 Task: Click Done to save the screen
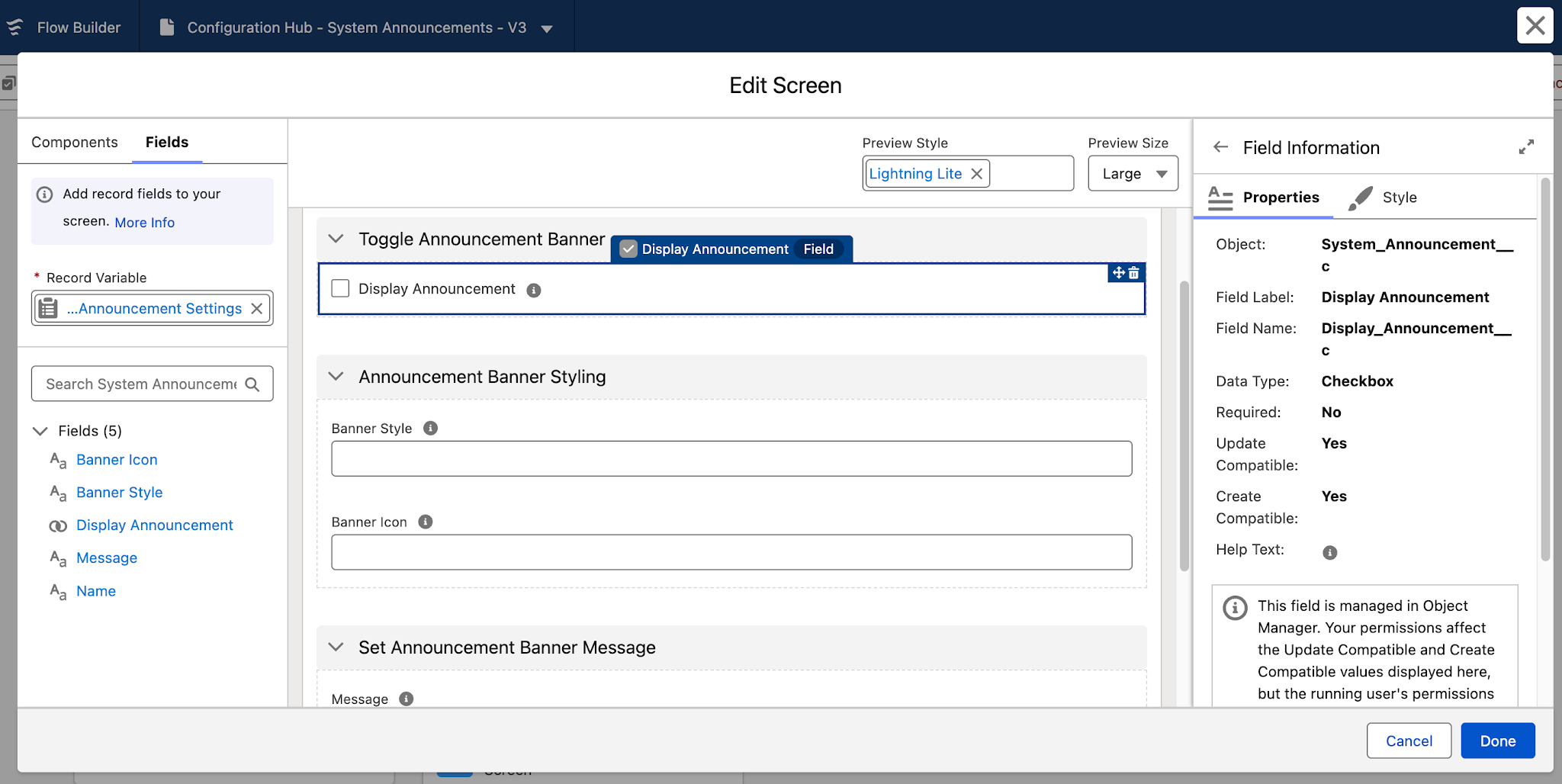pyautogui.click(x=1496, y=740)
